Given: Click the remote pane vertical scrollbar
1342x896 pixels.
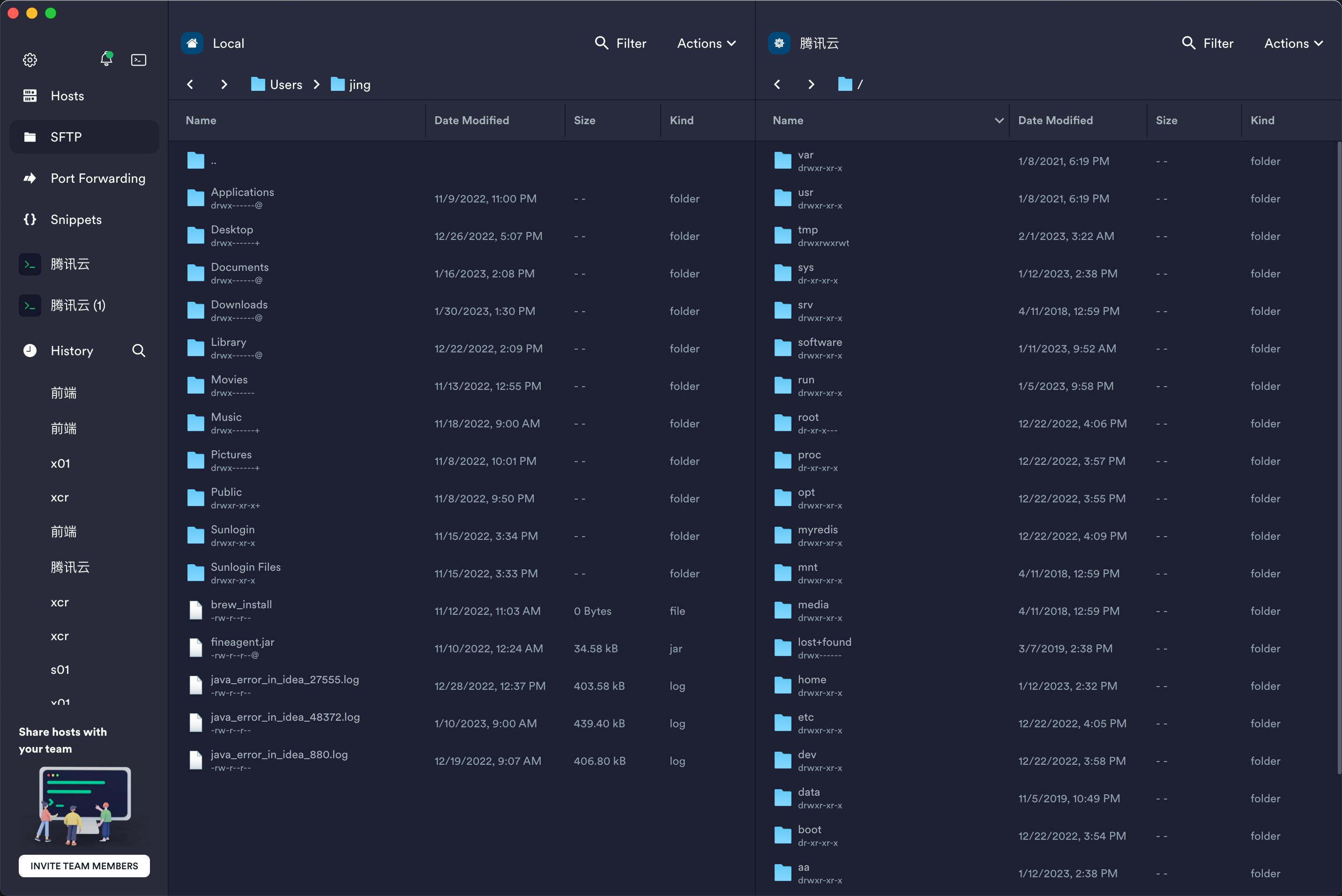Looking at the screenshot, I should tap(1339, 457).
